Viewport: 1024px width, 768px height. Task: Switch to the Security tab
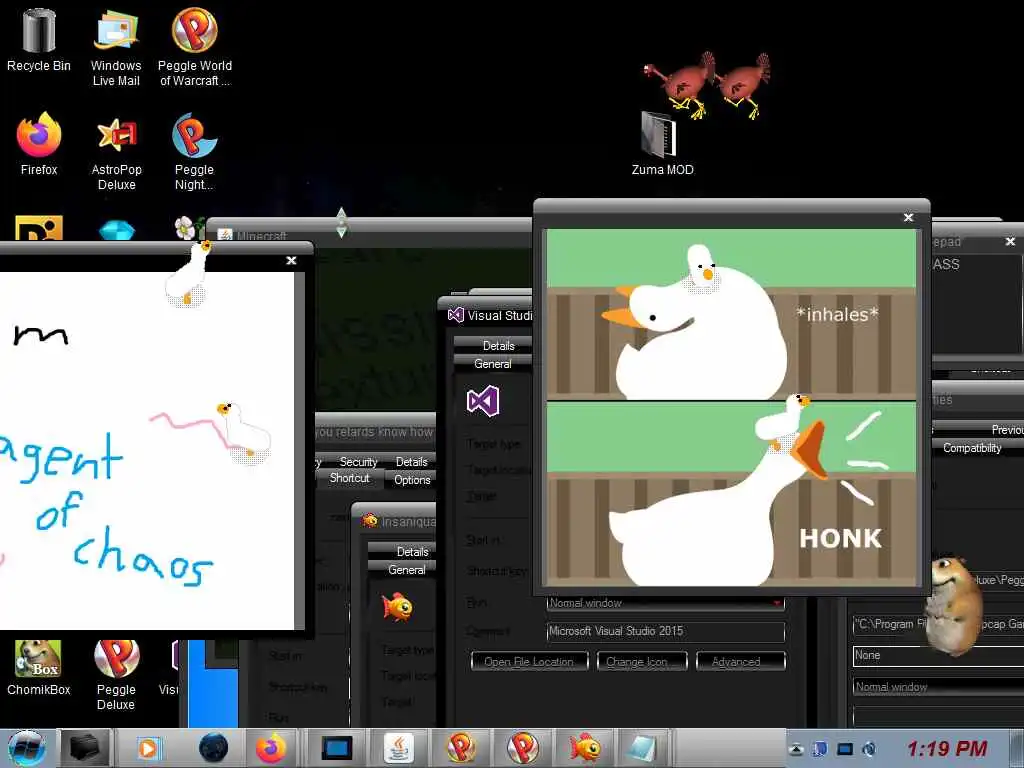[x=358, y=462]
